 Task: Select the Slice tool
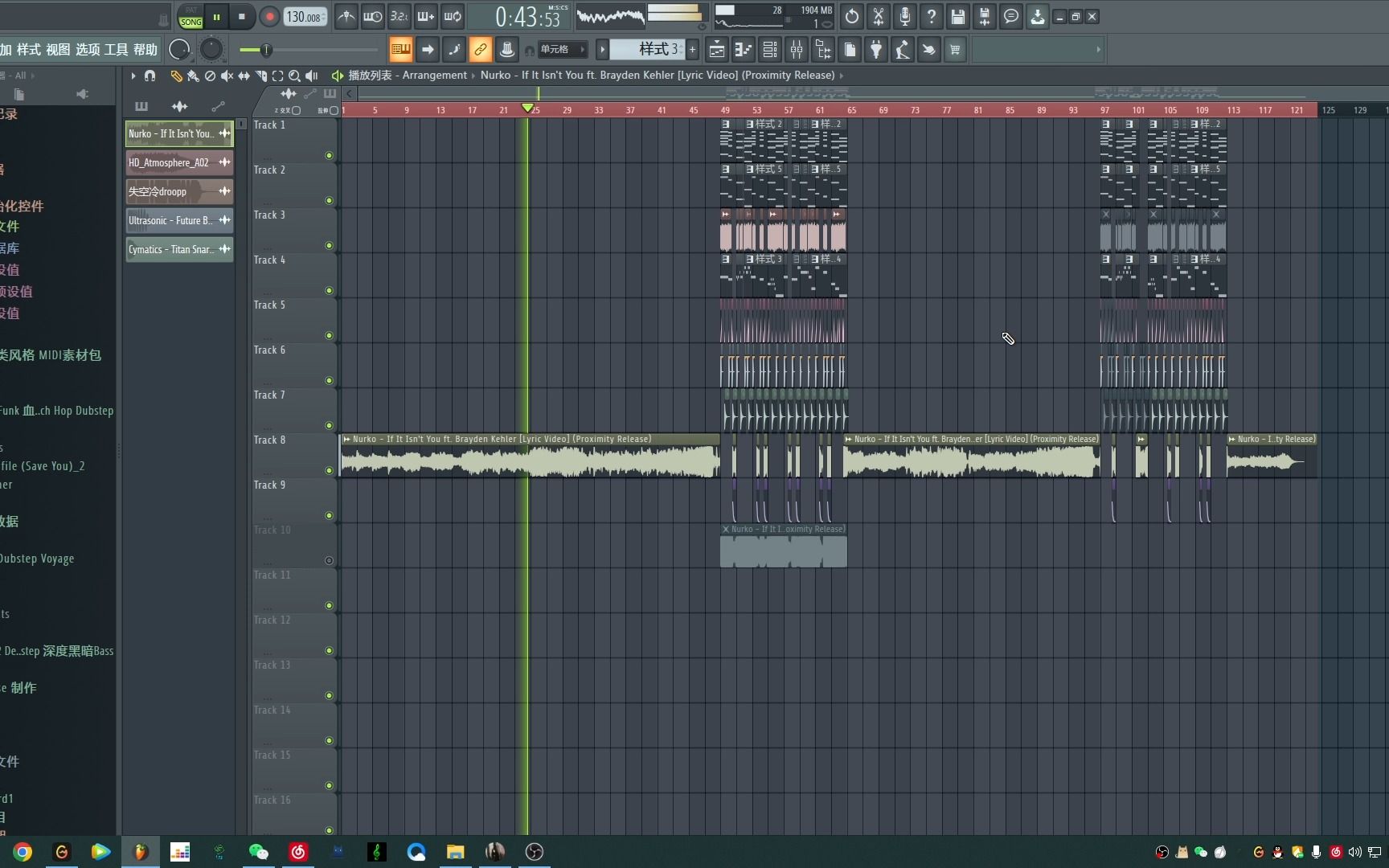point(260,76)
